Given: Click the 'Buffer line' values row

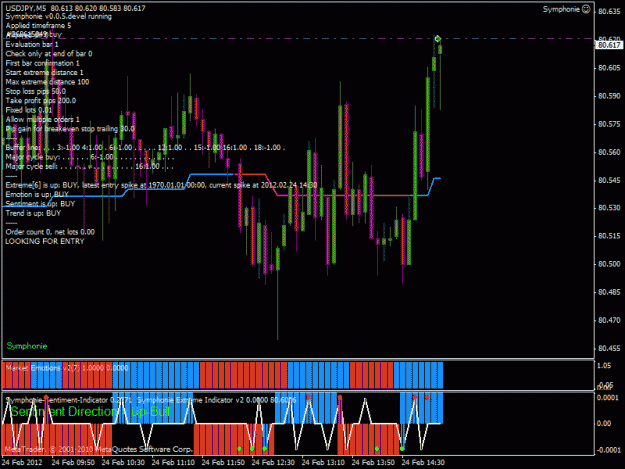Looking at the screenshot, I should pyautogui.click(x=145, y=148).
